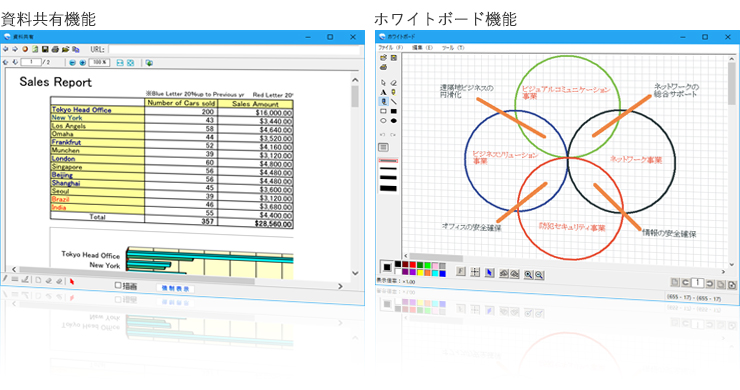
Task: Click the URL address input field
Action: (x=235, y=49)
